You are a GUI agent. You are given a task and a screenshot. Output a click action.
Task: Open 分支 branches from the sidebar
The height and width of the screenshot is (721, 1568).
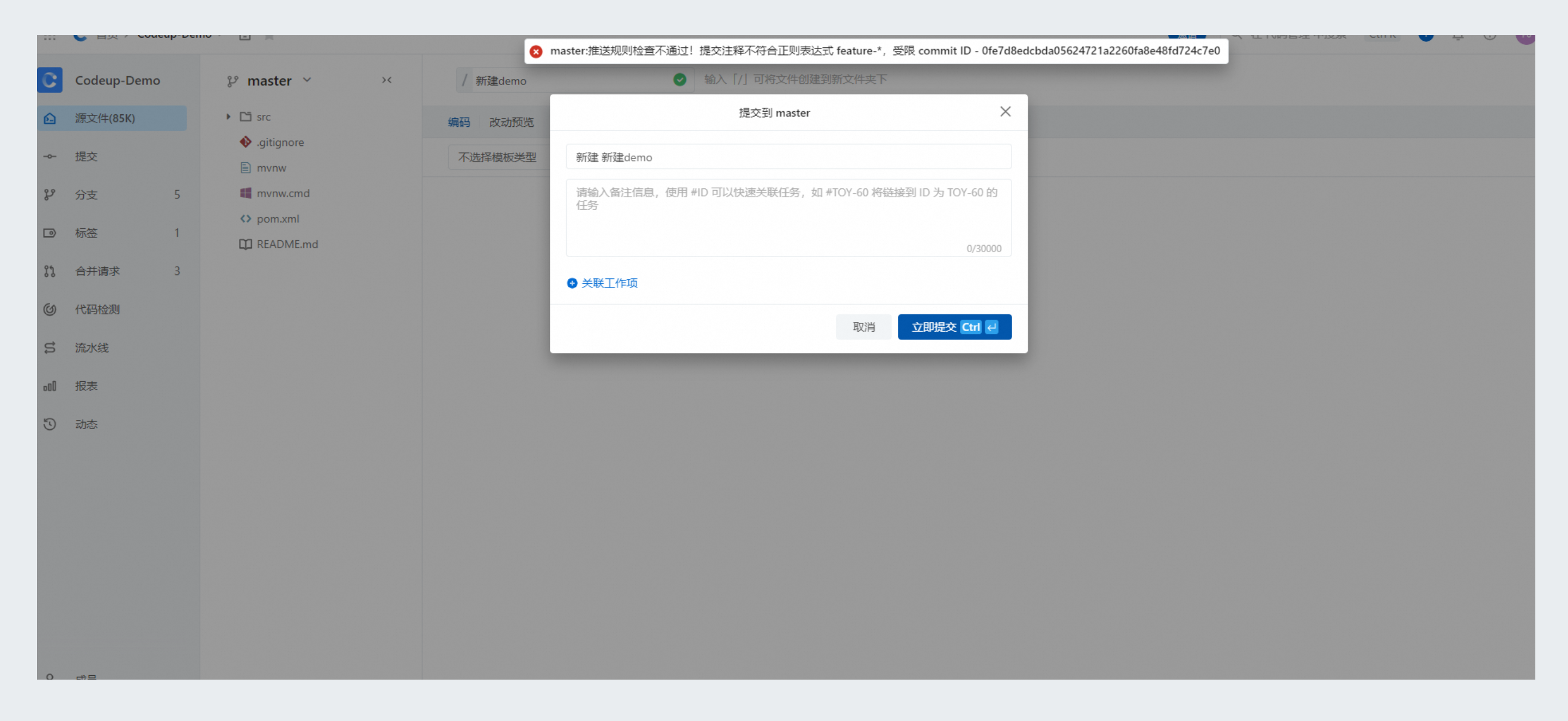86,195
